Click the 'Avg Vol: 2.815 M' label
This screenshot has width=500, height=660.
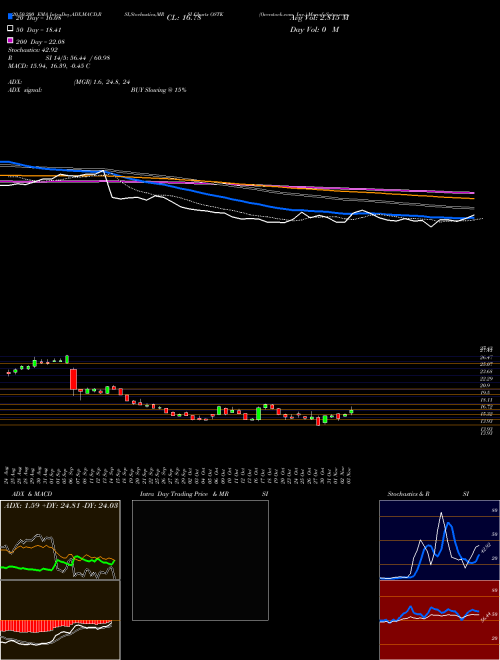tap(320, 18)
